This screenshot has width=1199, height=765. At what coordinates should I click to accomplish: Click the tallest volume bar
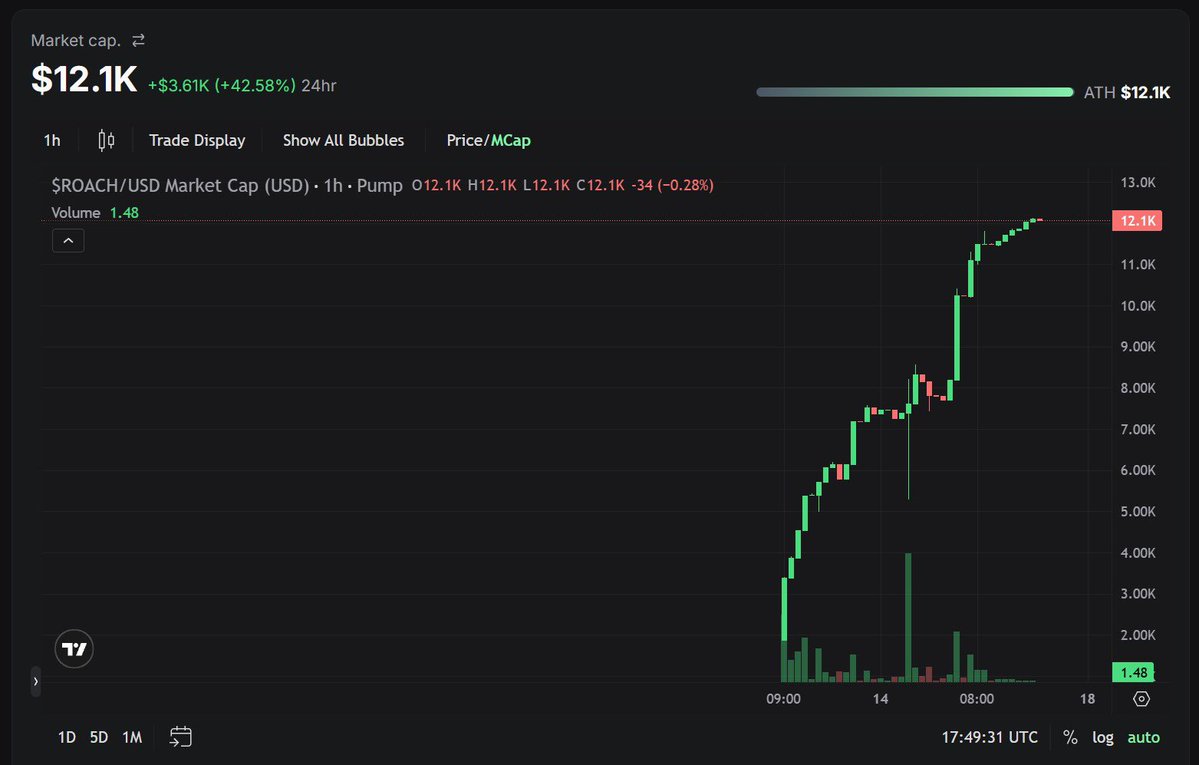tap(908, 617)
